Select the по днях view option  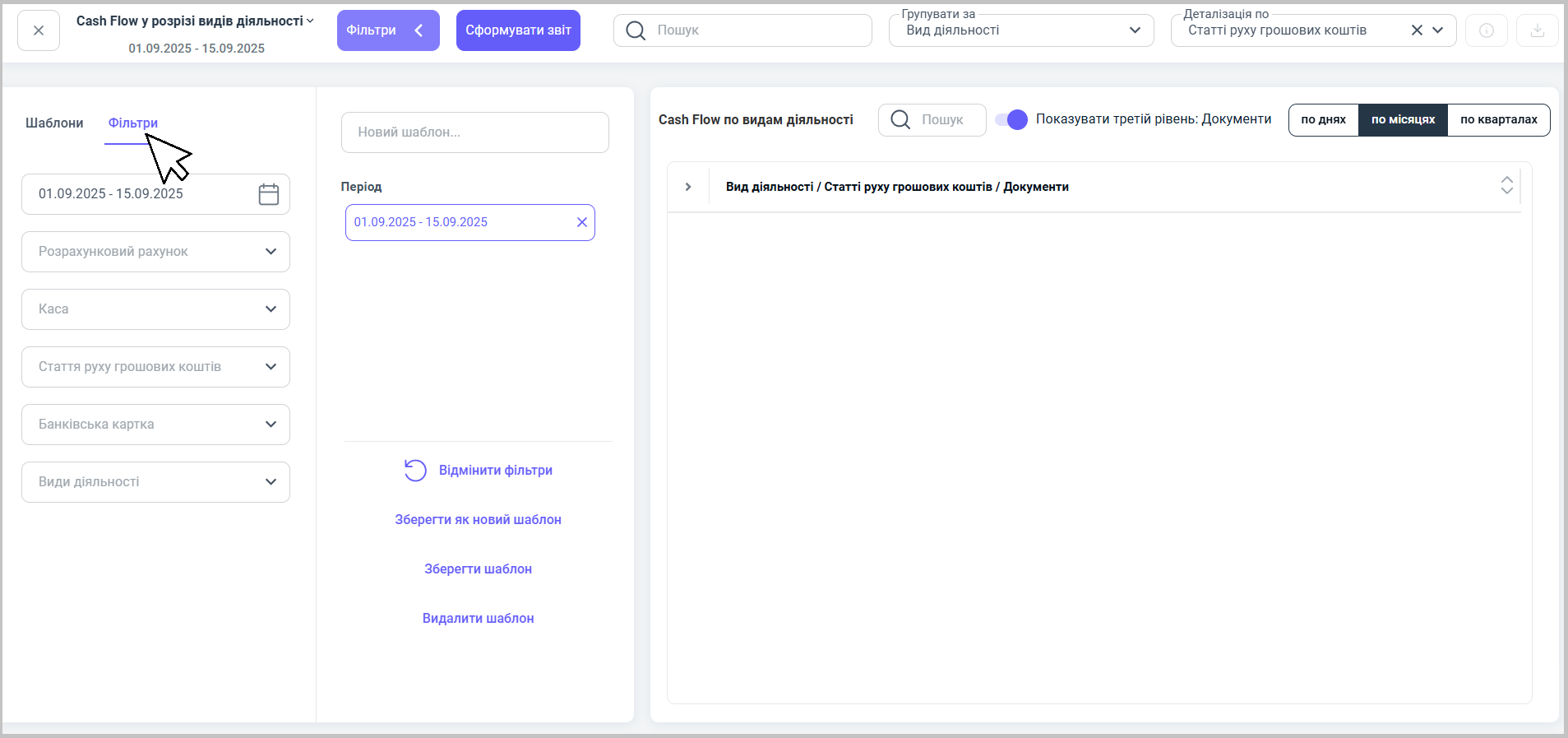[1323, 119]
